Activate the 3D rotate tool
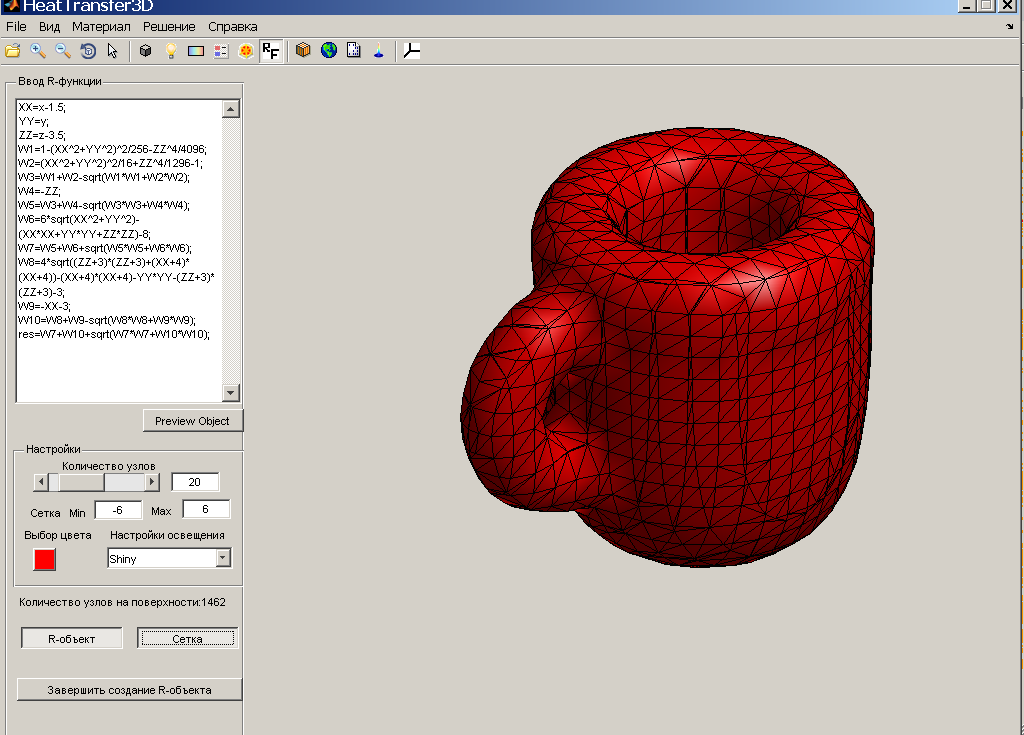The width and height of the screenshot is (1024, 735). pos(88,51)
